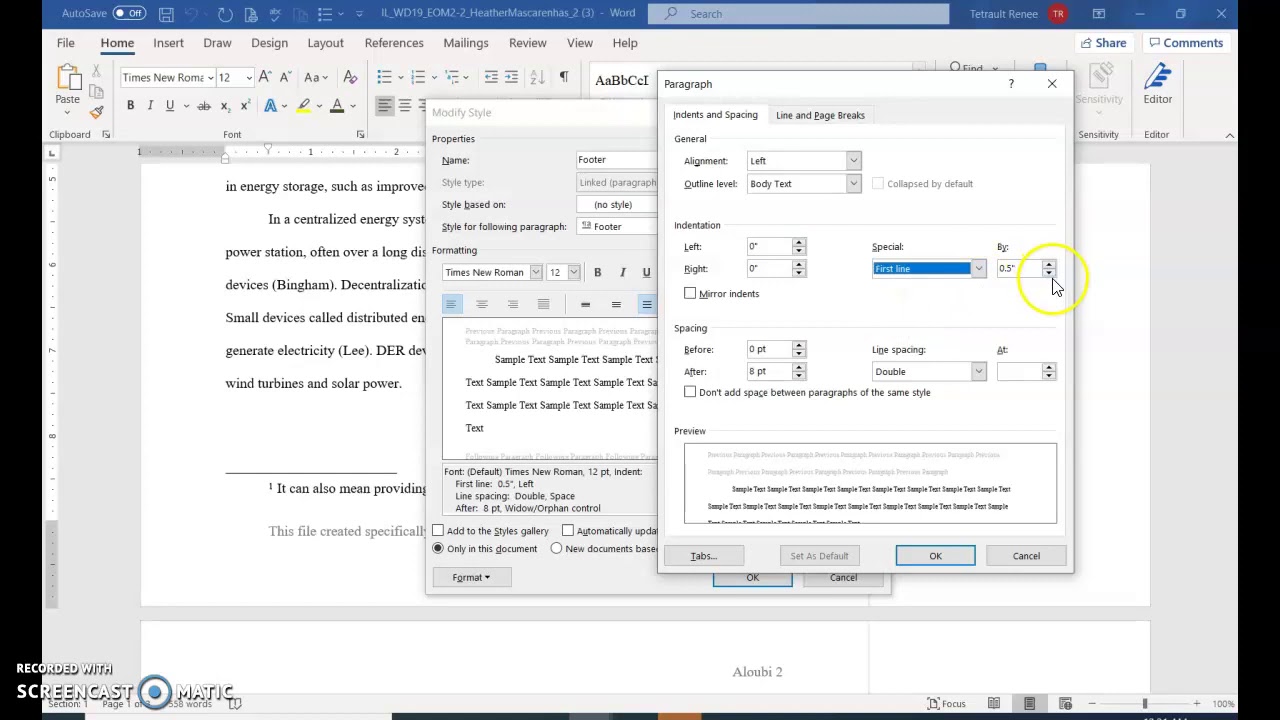Switch to Line and Page Breaks tab

click(x=820, y=115)
